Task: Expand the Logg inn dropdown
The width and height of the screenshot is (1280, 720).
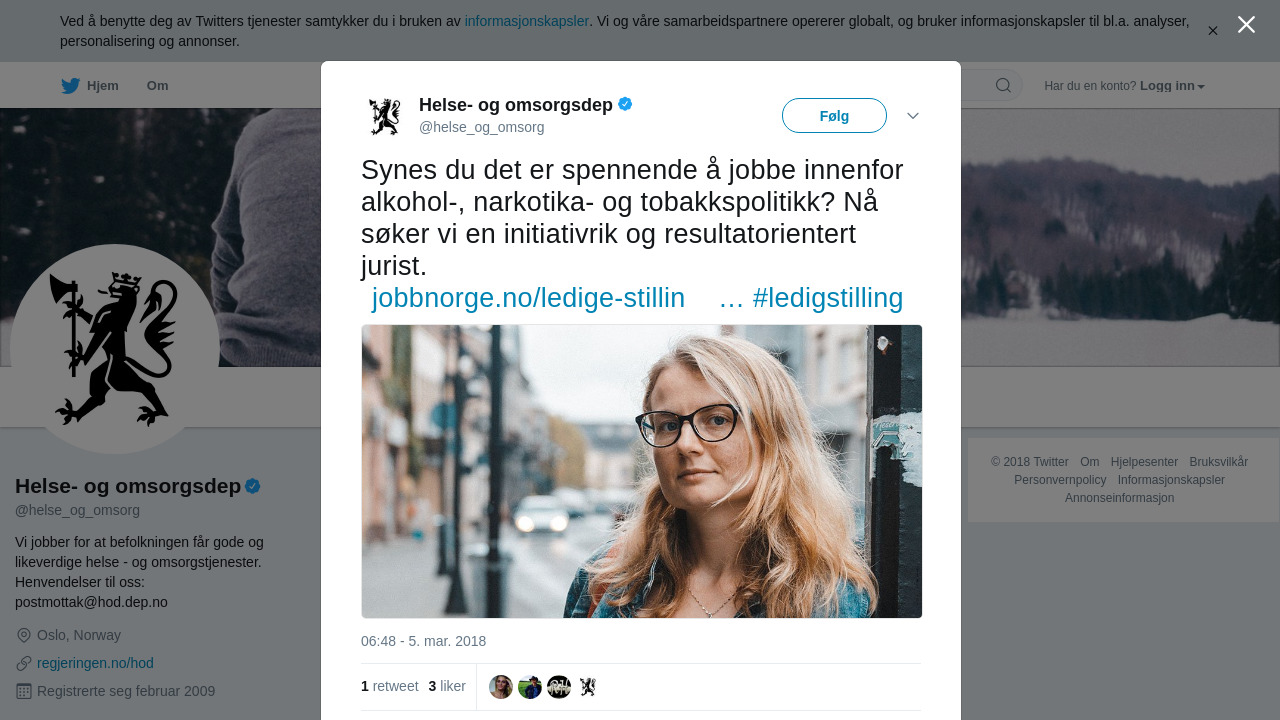Action: (1172, 86)
